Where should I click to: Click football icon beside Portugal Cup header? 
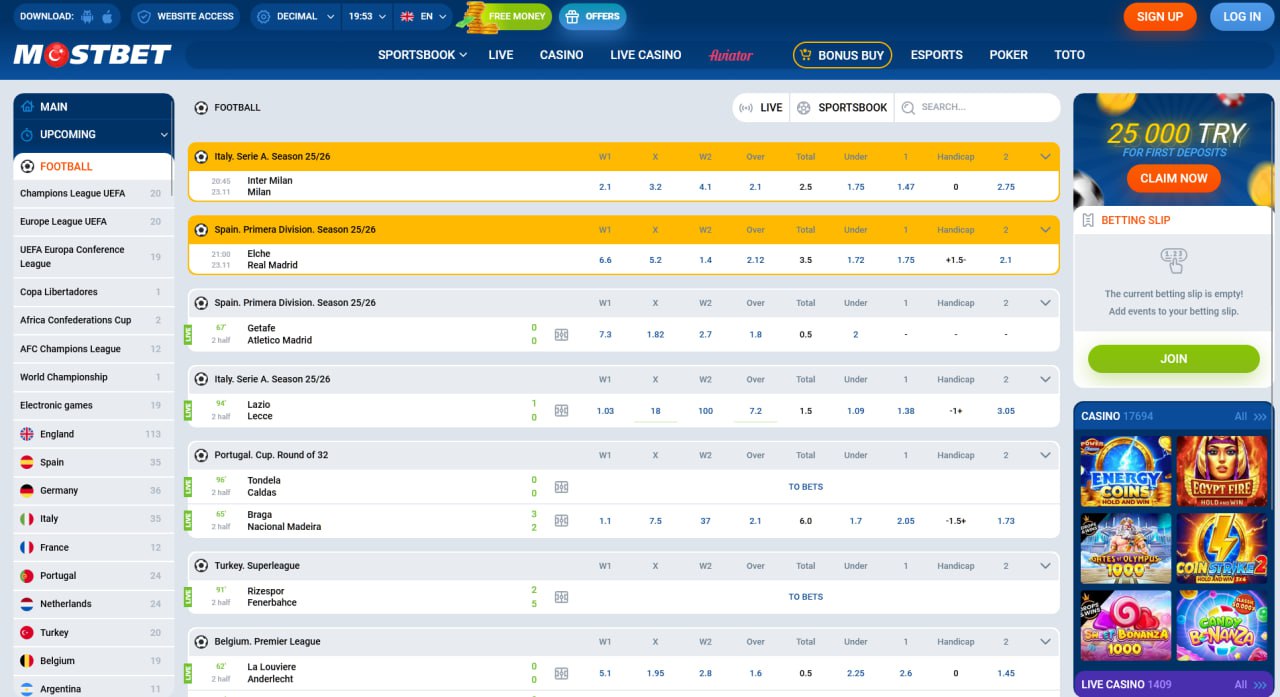tap(201, 455)
